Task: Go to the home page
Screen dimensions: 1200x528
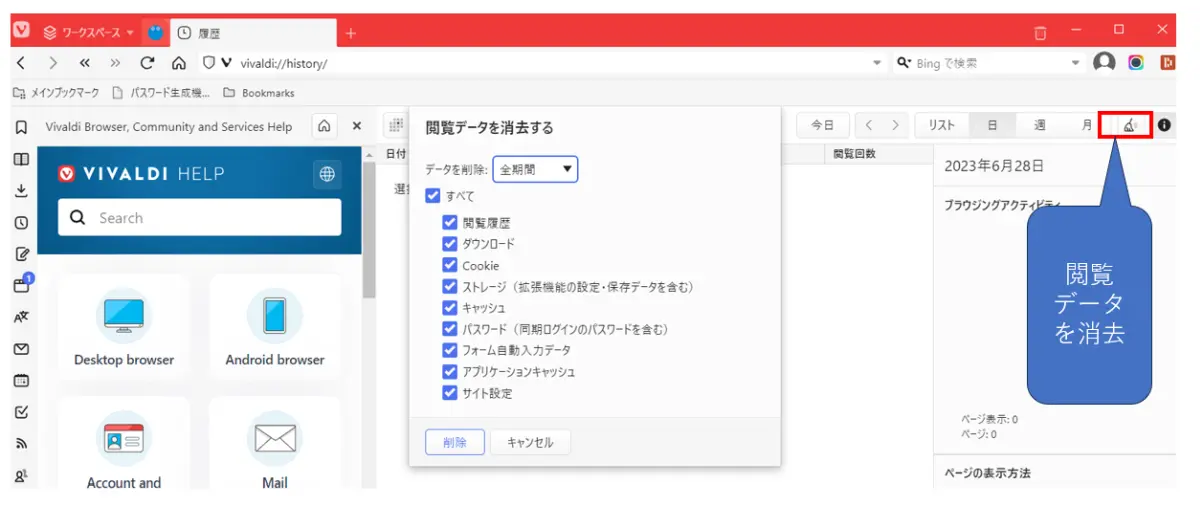Action: point(178,63)
